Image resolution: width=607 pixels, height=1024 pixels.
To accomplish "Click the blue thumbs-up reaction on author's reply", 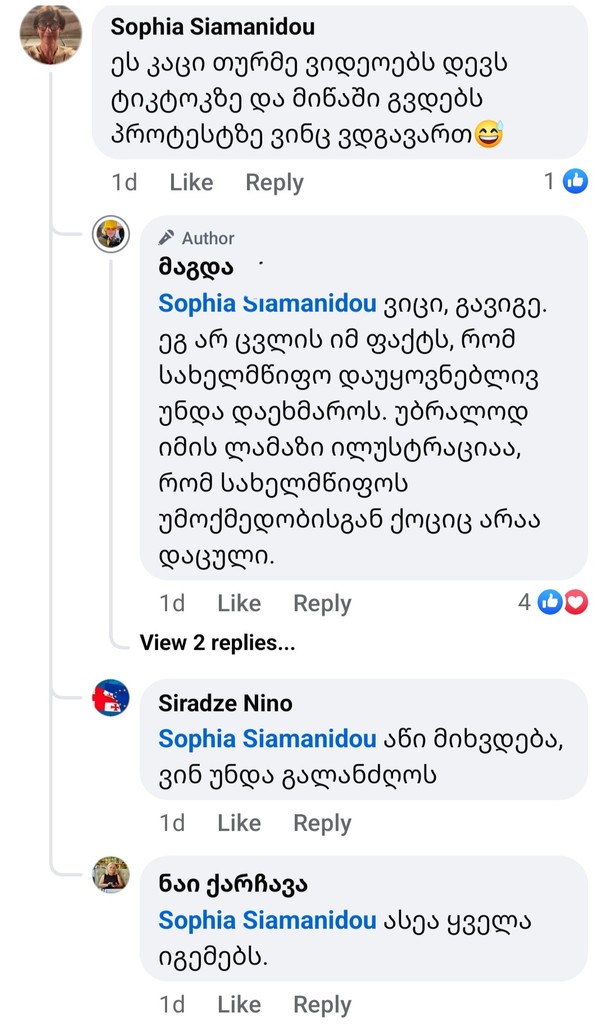I will (x=550, y=602).
